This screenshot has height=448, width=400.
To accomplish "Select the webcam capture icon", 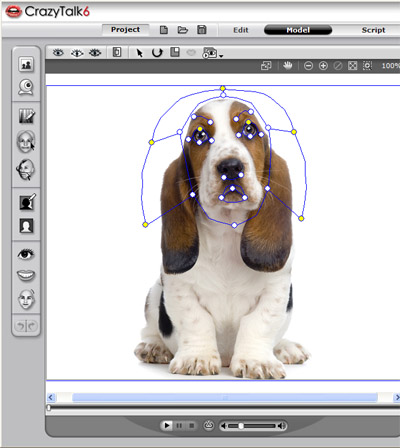I will (26, 87).
